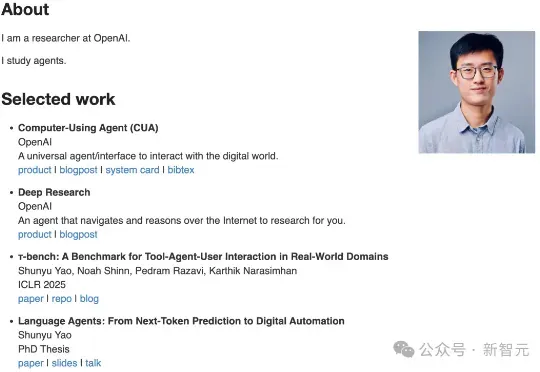Click the WeChat logo in watermark

pyautogui.click(x=404, y=349)
